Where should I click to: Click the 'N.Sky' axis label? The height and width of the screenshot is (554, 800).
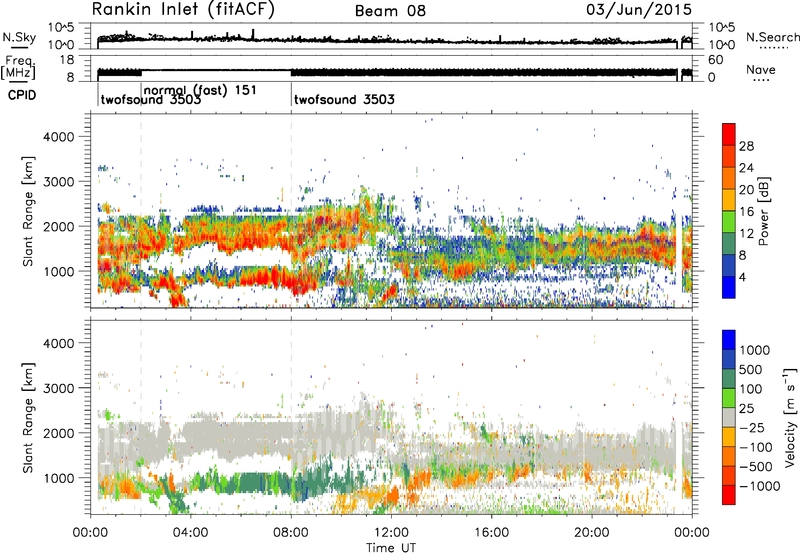click(19, 37)
